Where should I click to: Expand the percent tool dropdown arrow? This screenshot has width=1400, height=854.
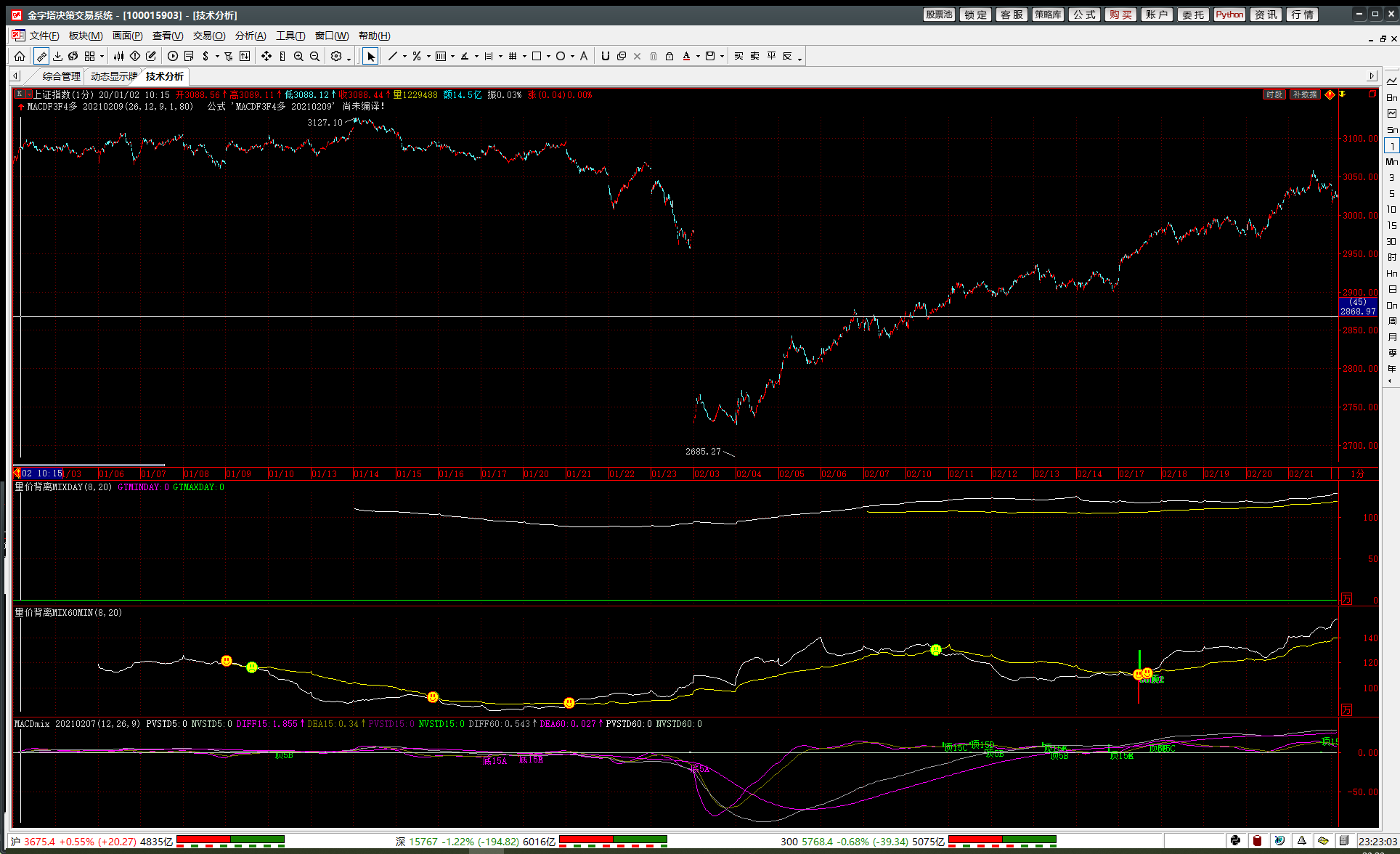tap(428, 57)
